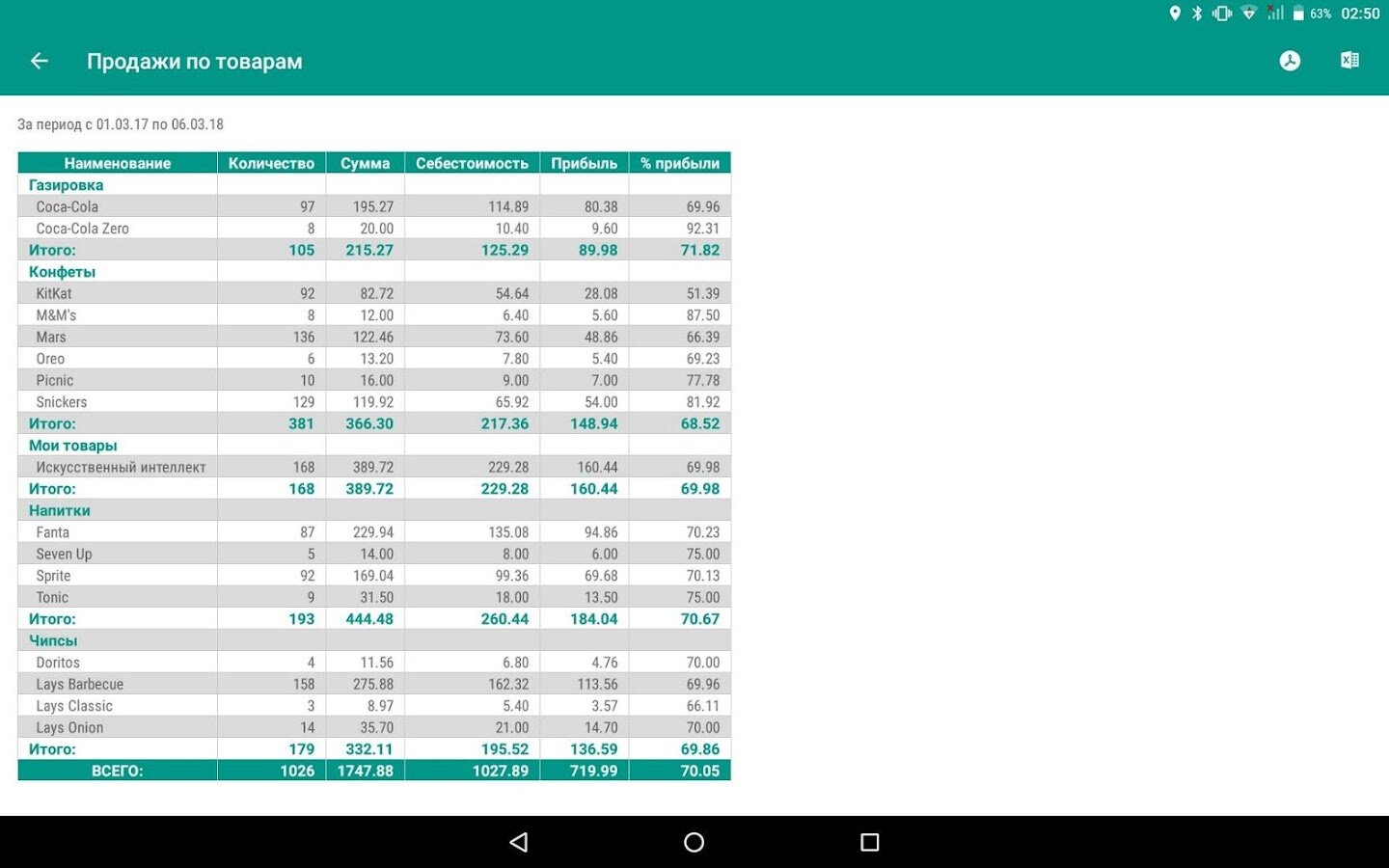Select the 'Tonic' product row
This screenshot has height=868, width=1389.
[374, 597]
